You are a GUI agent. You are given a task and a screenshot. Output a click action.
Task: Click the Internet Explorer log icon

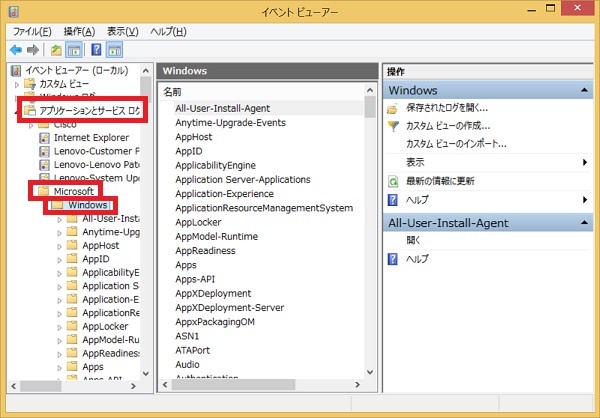[45, 138]
